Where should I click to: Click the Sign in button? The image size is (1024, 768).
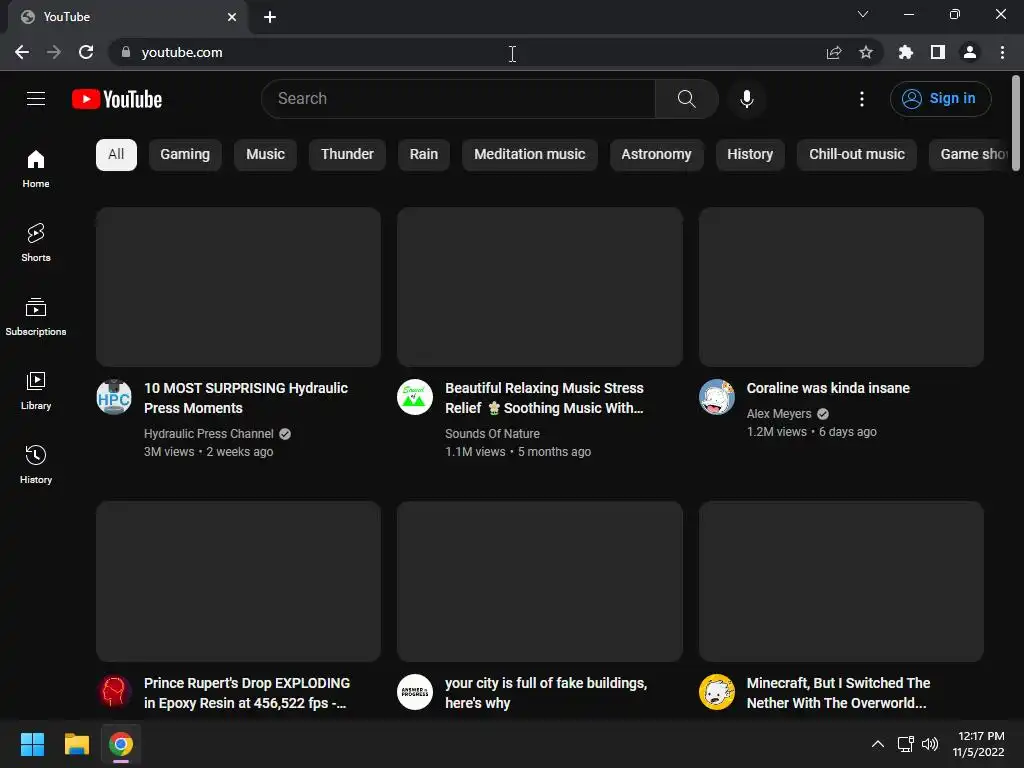pyautogui.click(x=940, y=99)
